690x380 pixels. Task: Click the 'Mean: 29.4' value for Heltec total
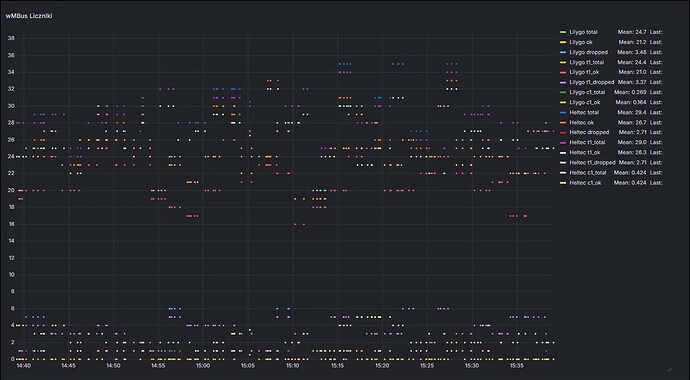click(x=632, y=113)
